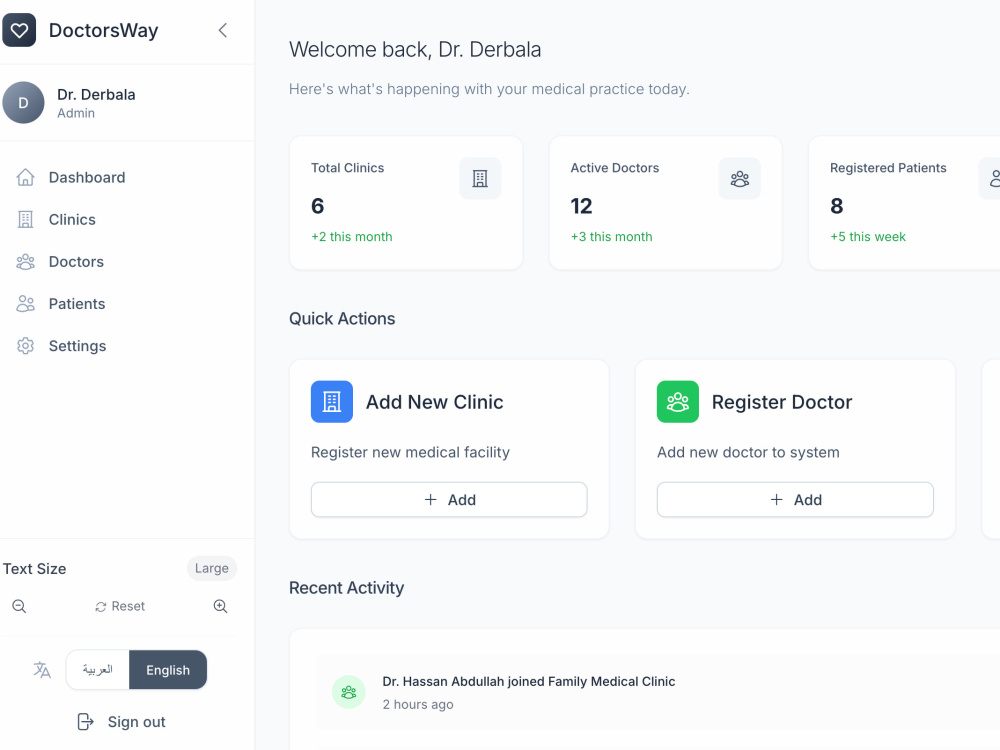Click the '+2 this month' text

pos(352,237)
